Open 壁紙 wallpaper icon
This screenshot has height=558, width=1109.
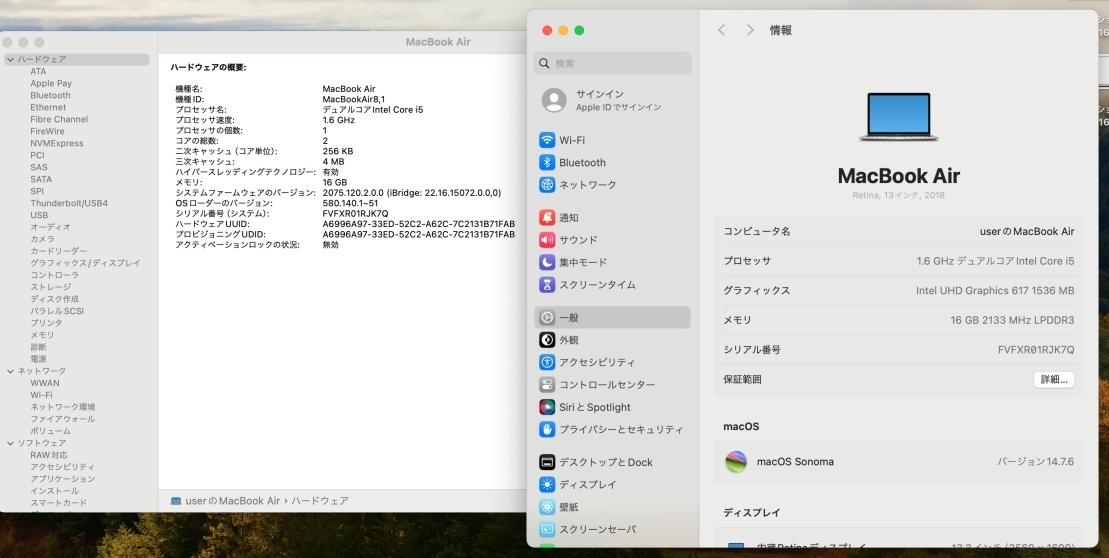547,507
